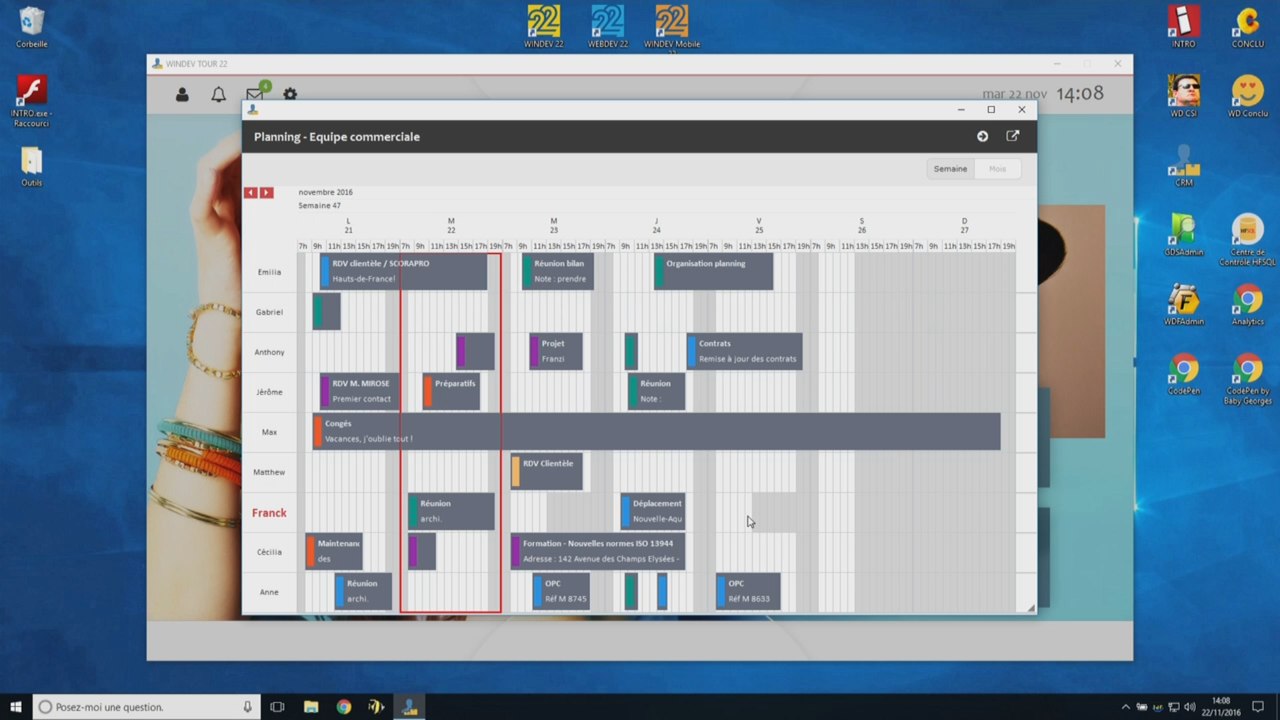Open File Explorer from the taskbar
The width and height of the screenshot is (1280, 720).
pyautogui.click(x=310, y=707)
